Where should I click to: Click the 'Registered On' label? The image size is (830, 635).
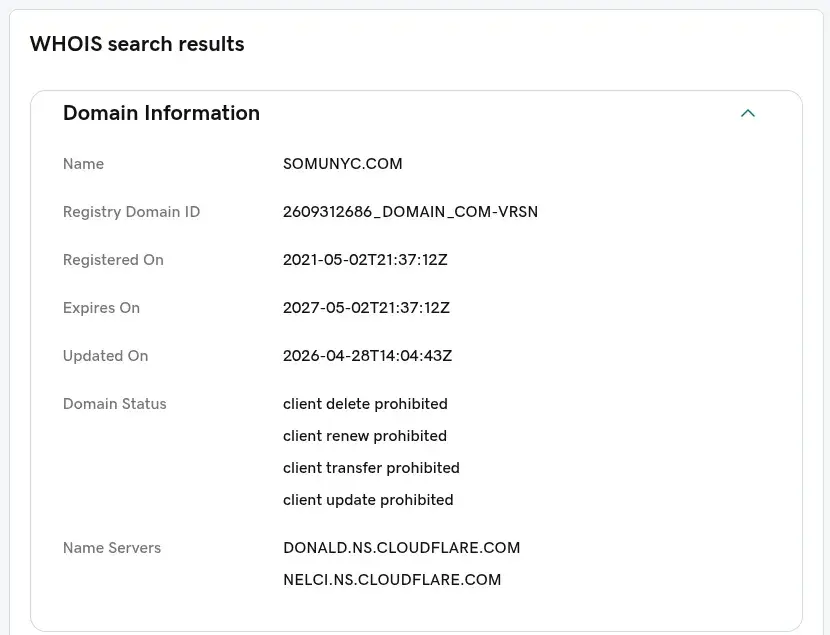[113, 260]
